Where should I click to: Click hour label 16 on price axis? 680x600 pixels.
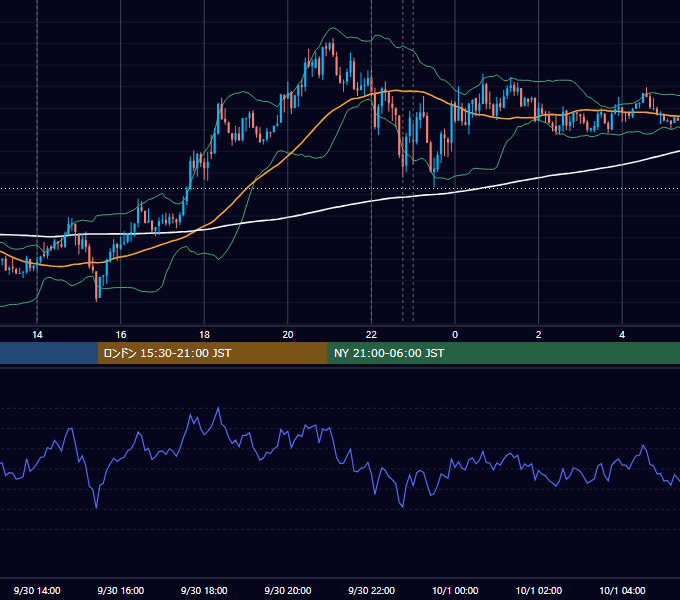121,335
